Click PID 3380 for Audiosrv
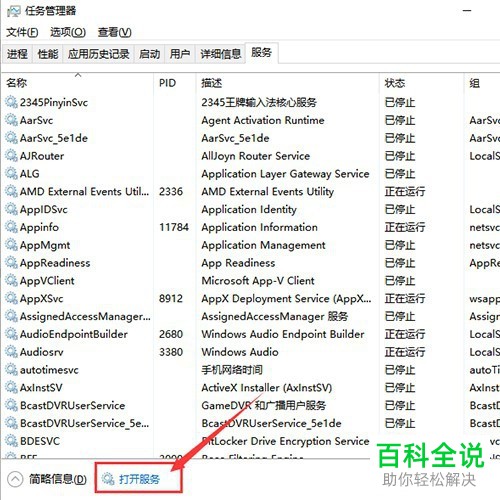 (x=171, y=352)
